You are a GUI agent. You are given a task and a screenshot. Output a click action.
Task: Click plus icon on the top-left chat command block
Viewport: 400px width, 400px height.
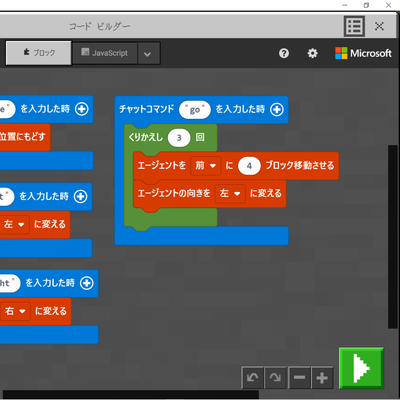pos(82,109)
